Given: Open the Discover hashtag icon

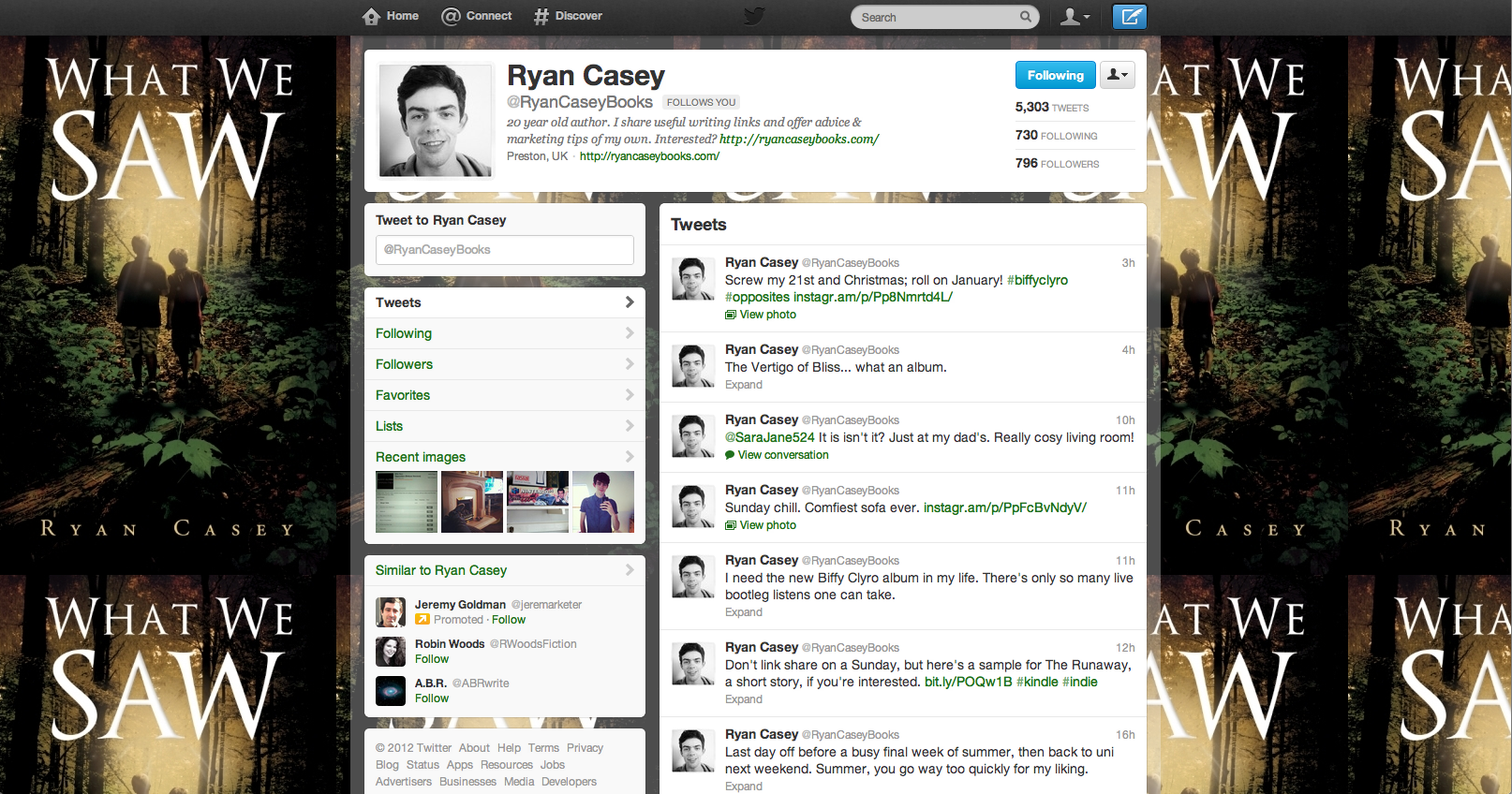Looking at the screenshot, I should pyautogui.click(x=541, y=16).
